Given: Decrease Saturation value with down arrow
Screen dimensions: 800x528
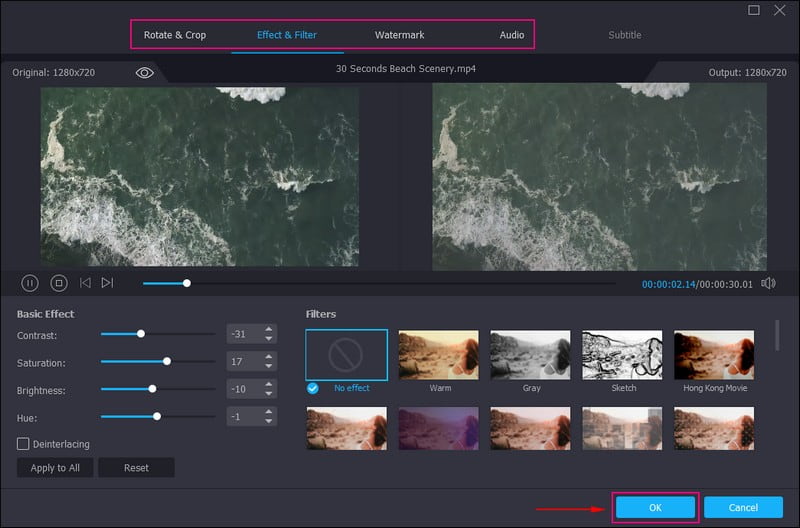Looking at the screenshot, I should (x=269, y=367).
